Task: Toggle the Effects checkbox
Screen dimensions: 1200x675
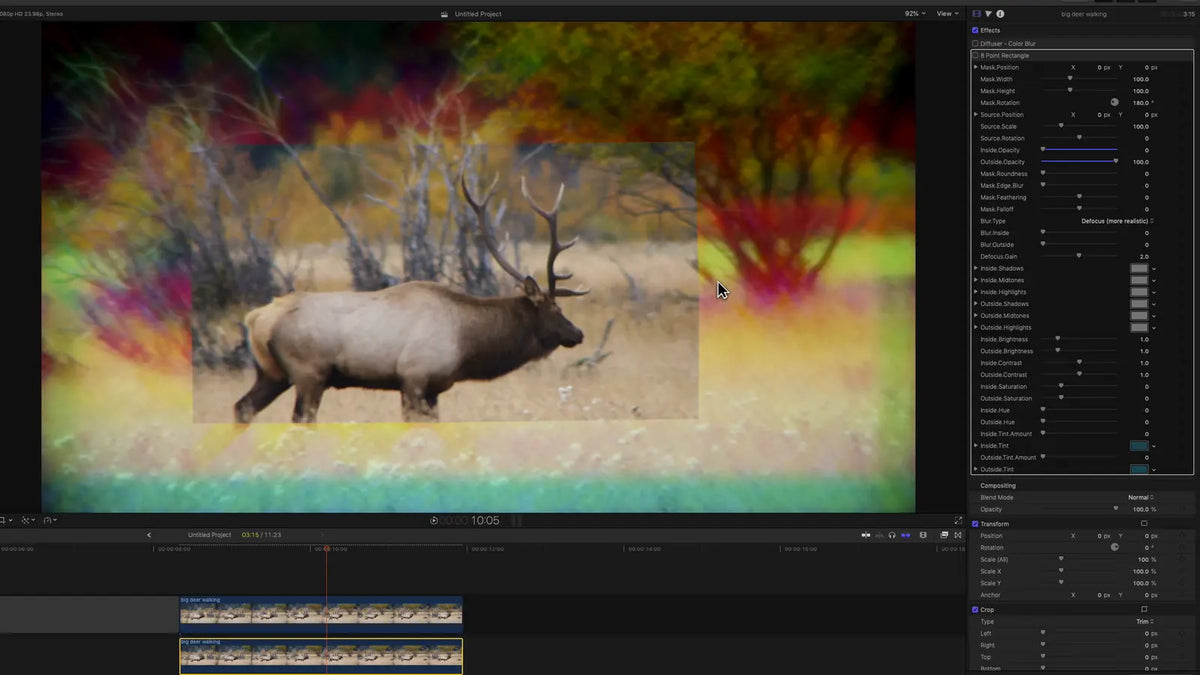Action: (976, 31)
